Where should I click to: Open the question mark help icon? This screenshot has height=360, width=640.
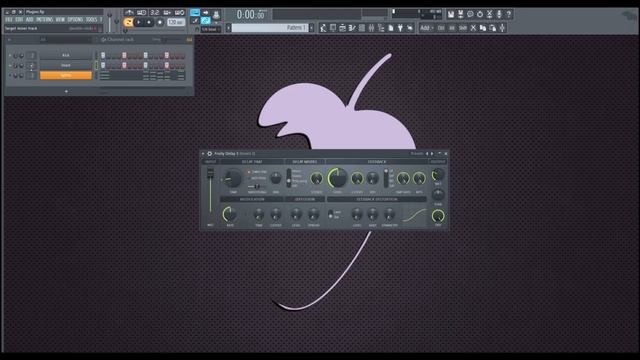[x=509, y=14]
